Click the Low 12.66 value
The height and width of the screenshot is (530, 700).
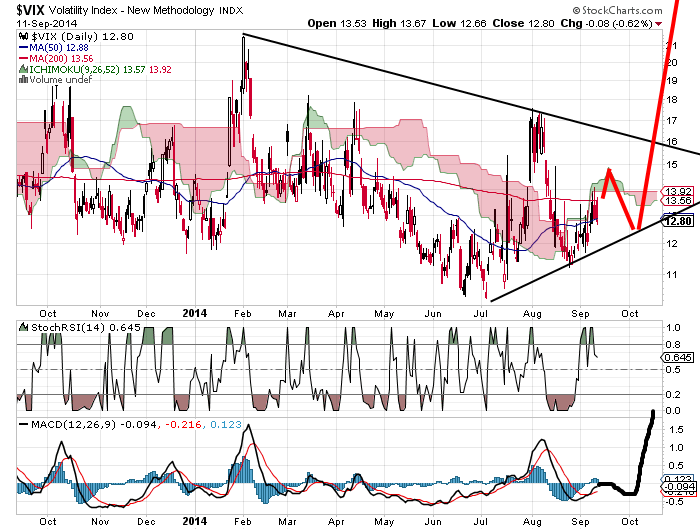tap(459, 23)
